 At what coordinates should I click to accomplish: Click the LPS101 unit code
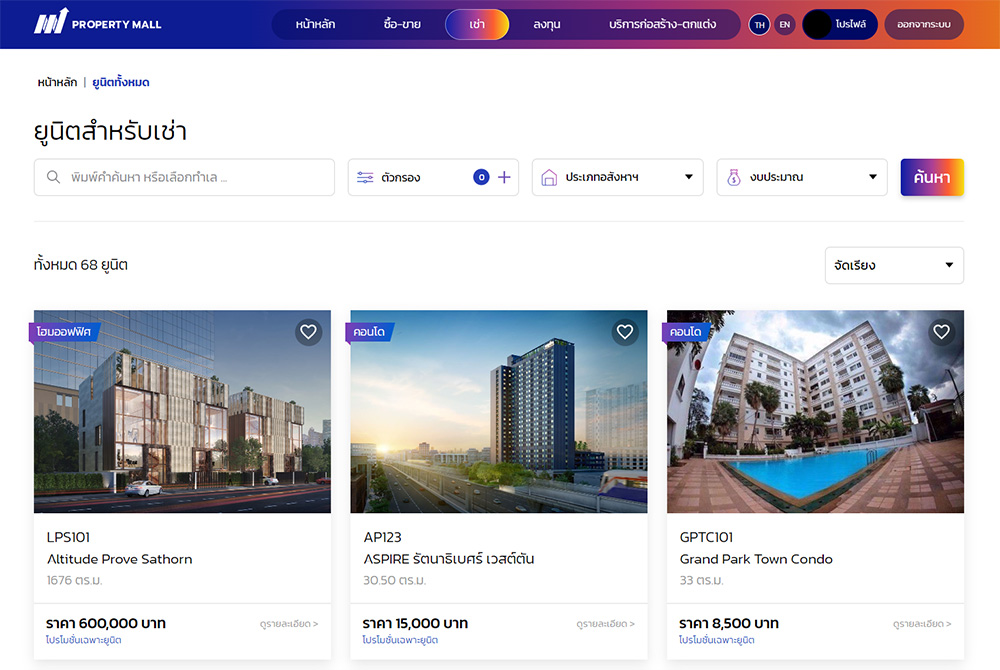(68, 537)
